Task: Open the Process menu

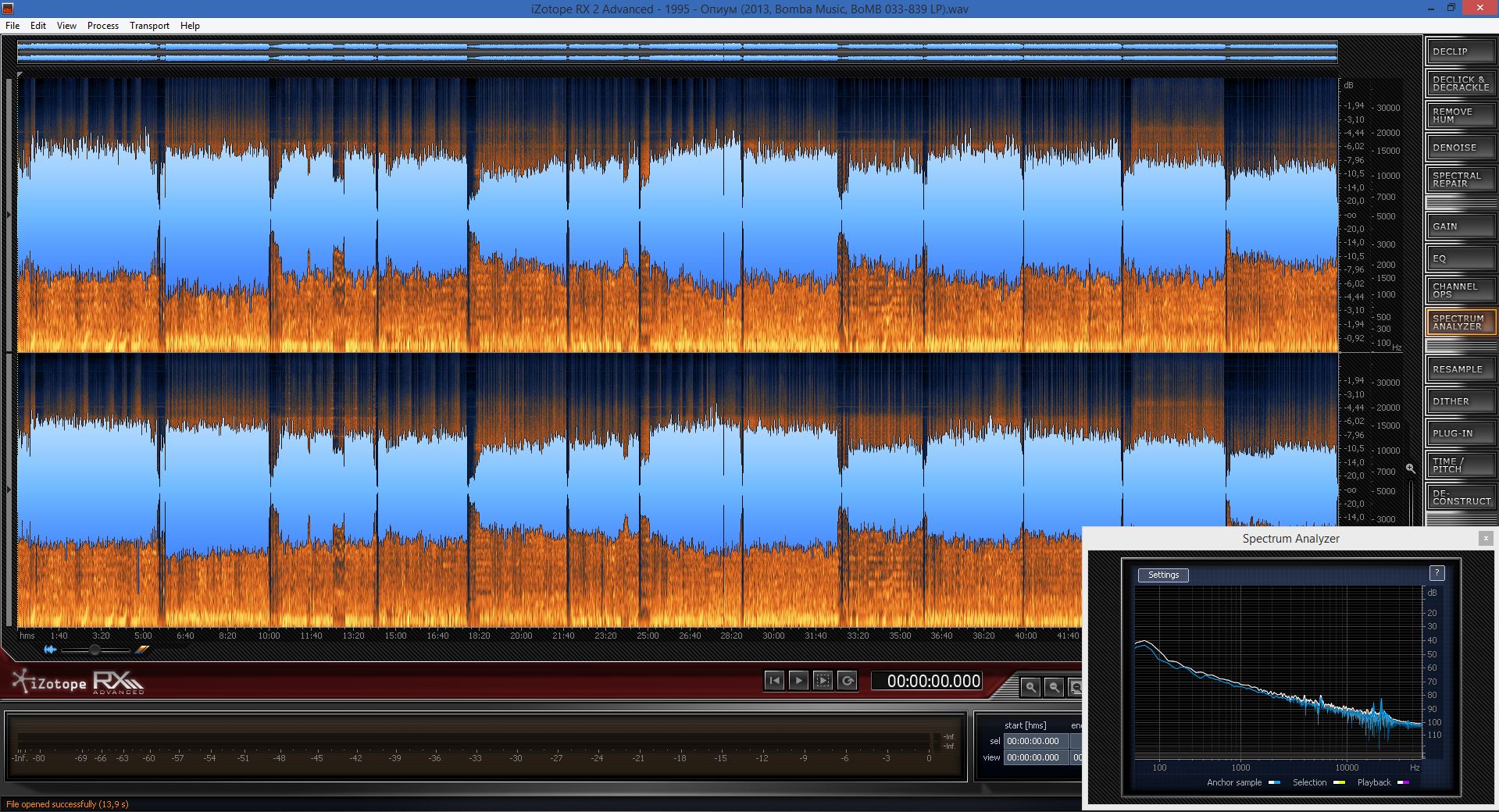Action: [x=103, y=26]
